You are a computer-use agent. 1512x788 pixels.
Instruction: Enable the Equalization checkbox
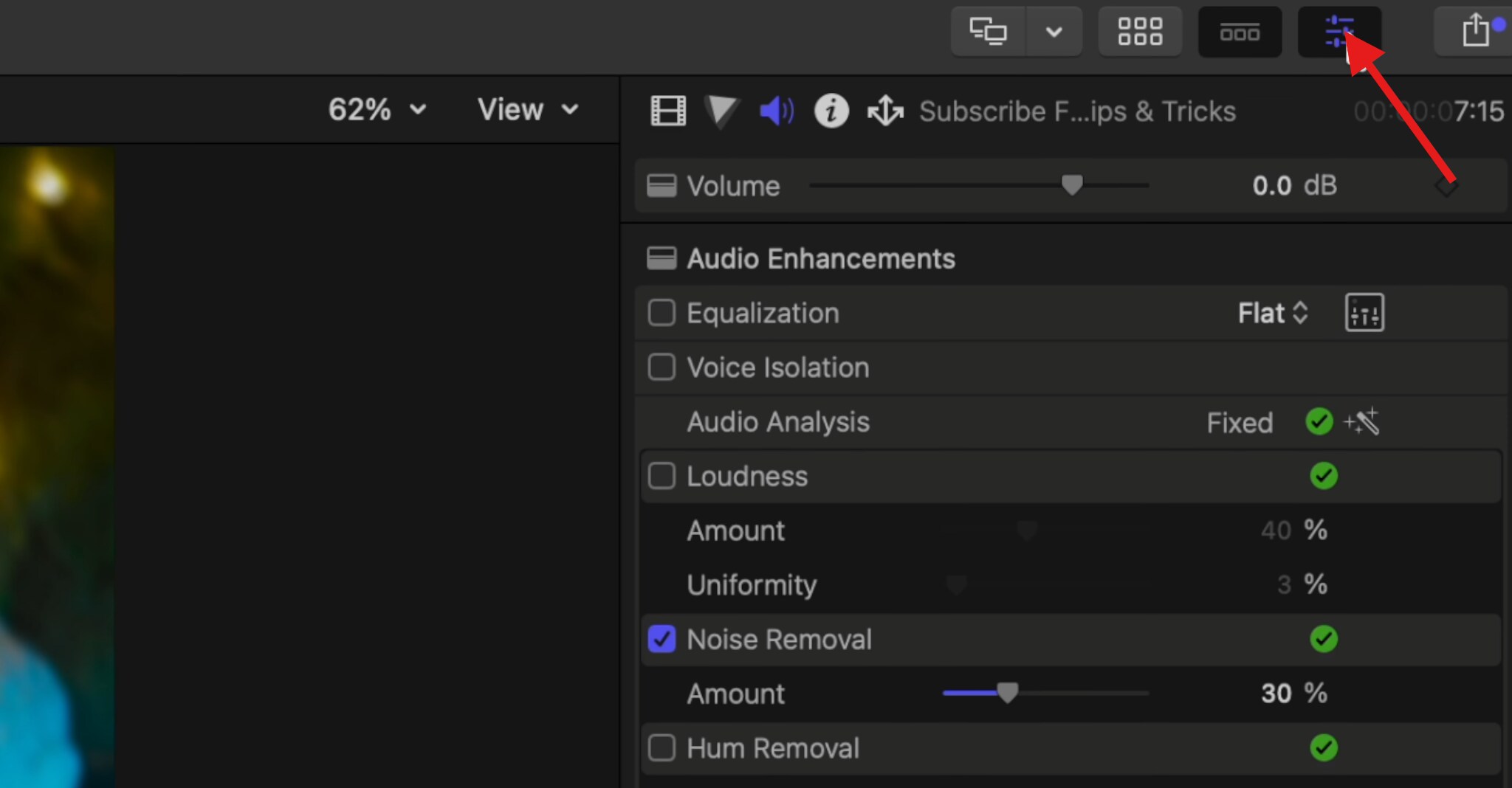[x=661, y=312]
